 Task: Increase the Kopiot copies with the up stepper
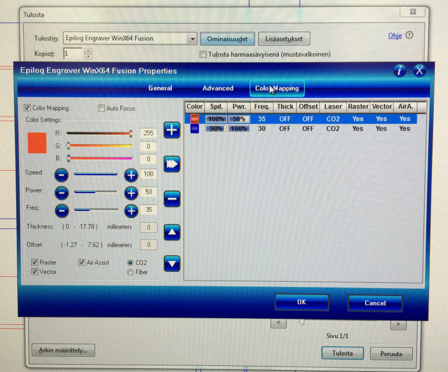(x=88, y=51)
